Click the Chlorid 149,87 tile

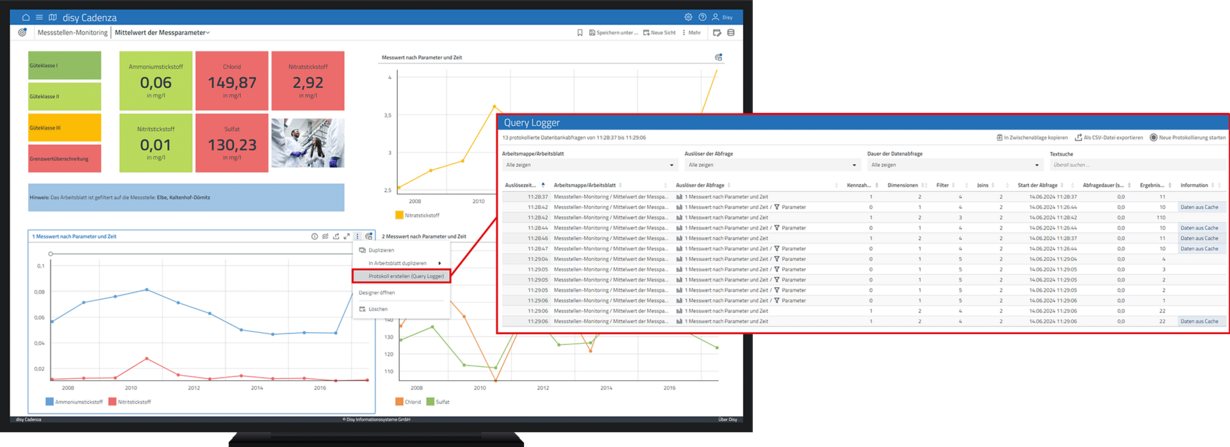[232, 81]
